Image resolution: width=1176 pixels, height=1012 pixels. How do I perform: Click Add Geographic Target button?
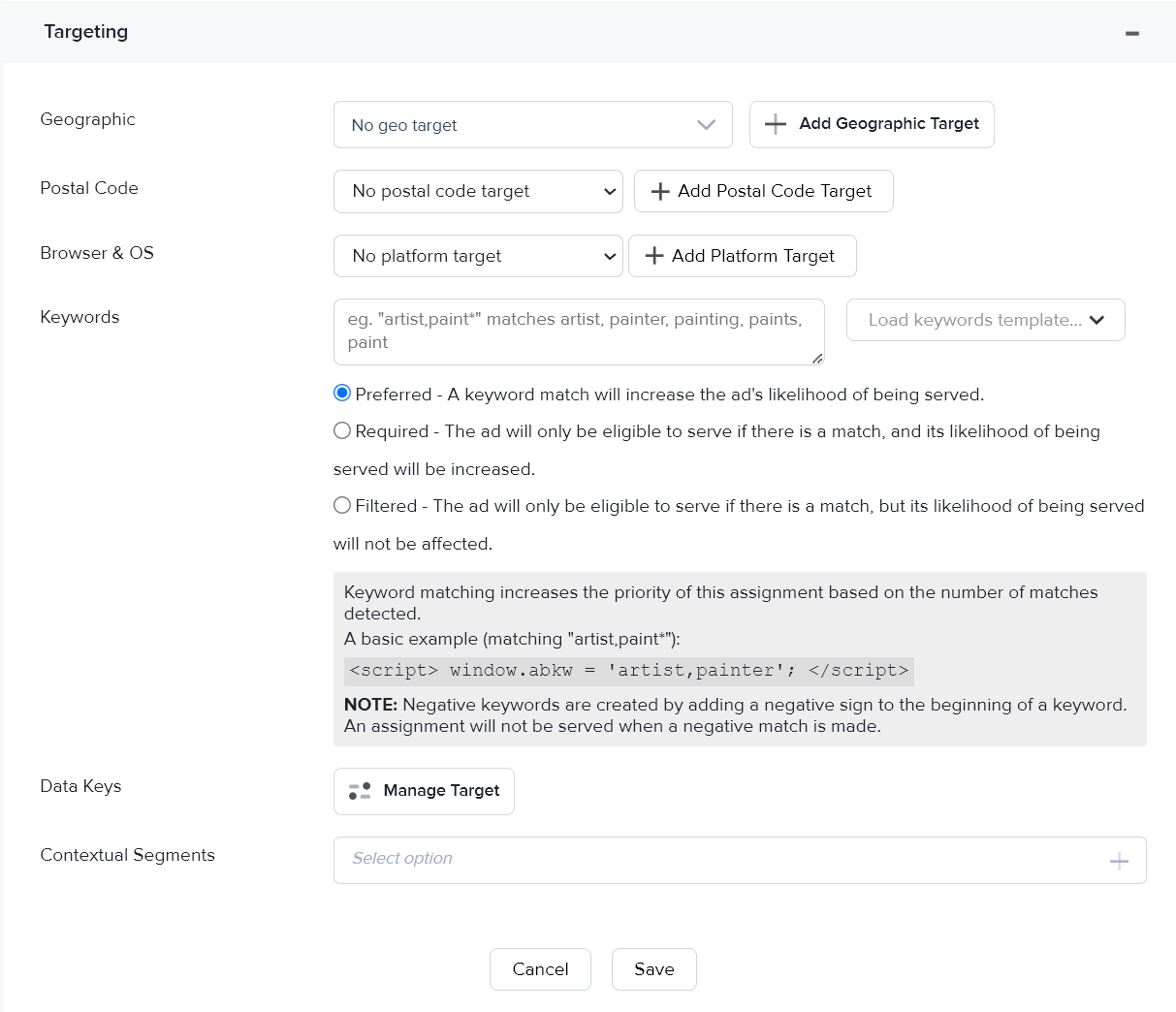(872, 124)
